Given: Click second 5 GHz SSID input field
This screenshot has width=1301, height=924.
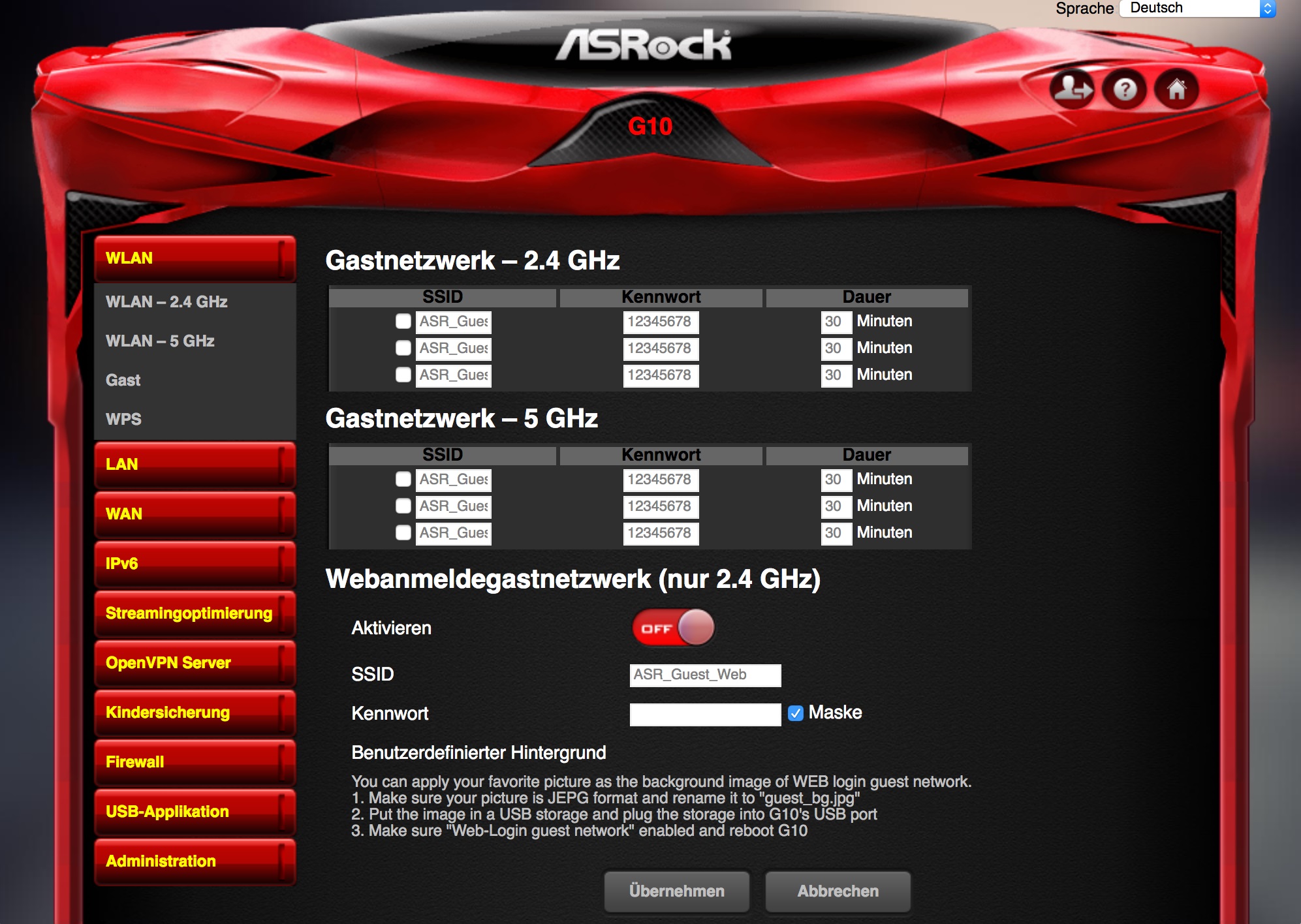Looking at the screenshot, I should click(x=454, y=506).
